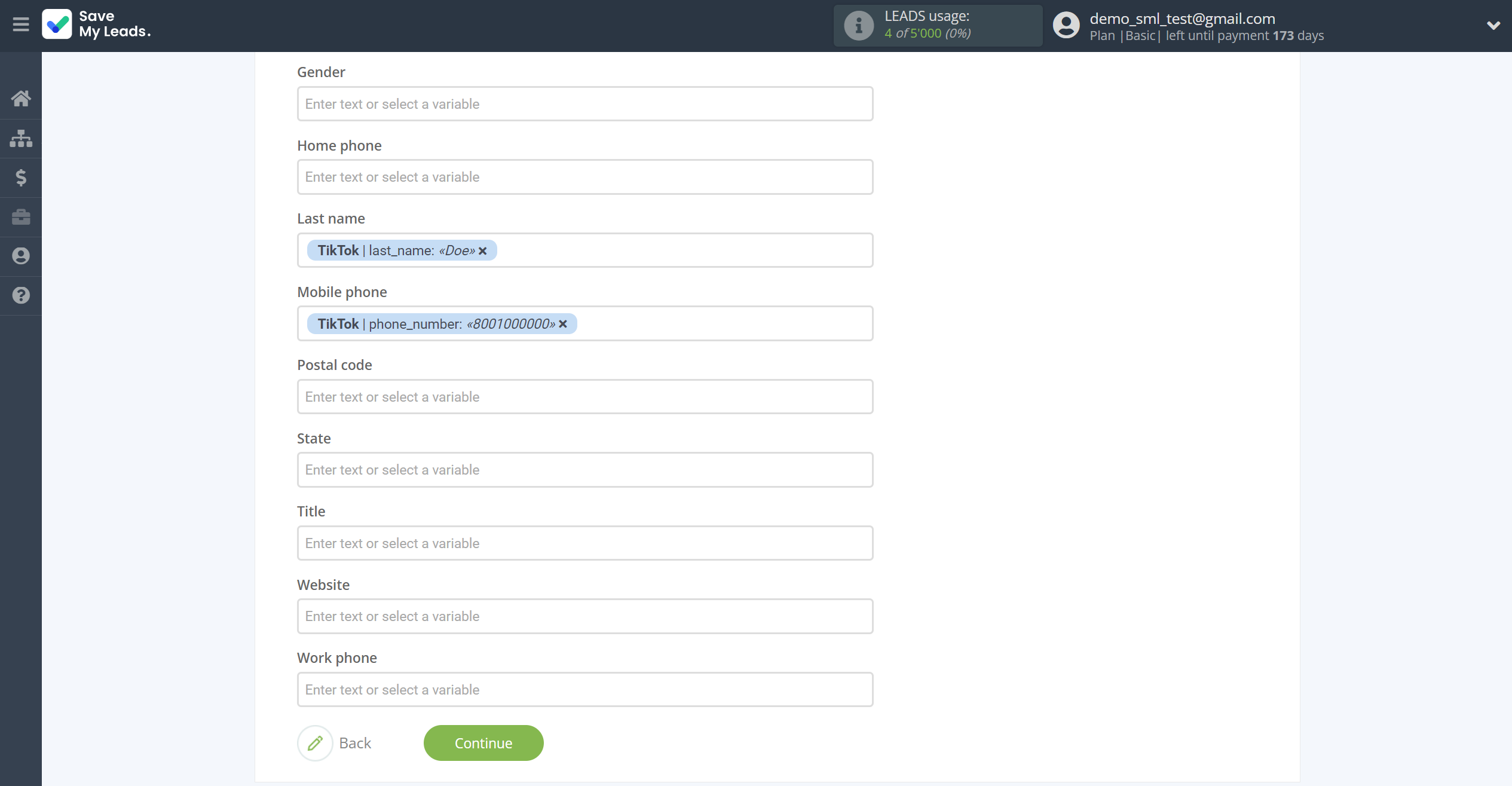Viewport: 1512px width, 786px height.
Task: Click the '4 of 5'000 (0%)' usage text
Action: (928, 33)
